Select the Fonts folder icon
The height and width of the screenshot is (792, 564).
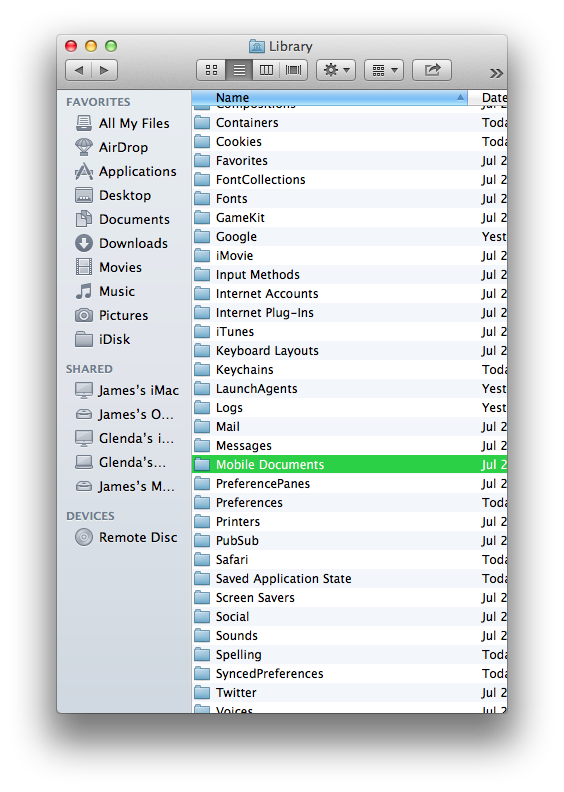point(202,199)
